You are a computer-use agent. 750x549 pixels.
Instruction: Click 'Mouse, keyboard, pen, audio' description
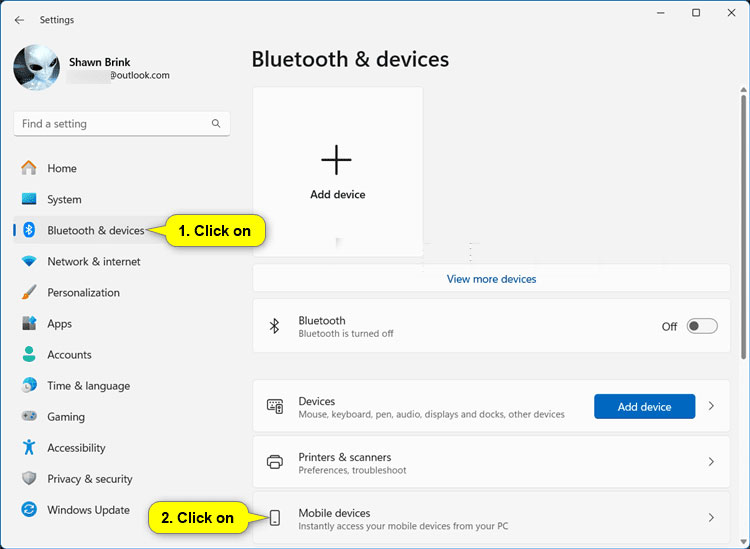[431, 414]
